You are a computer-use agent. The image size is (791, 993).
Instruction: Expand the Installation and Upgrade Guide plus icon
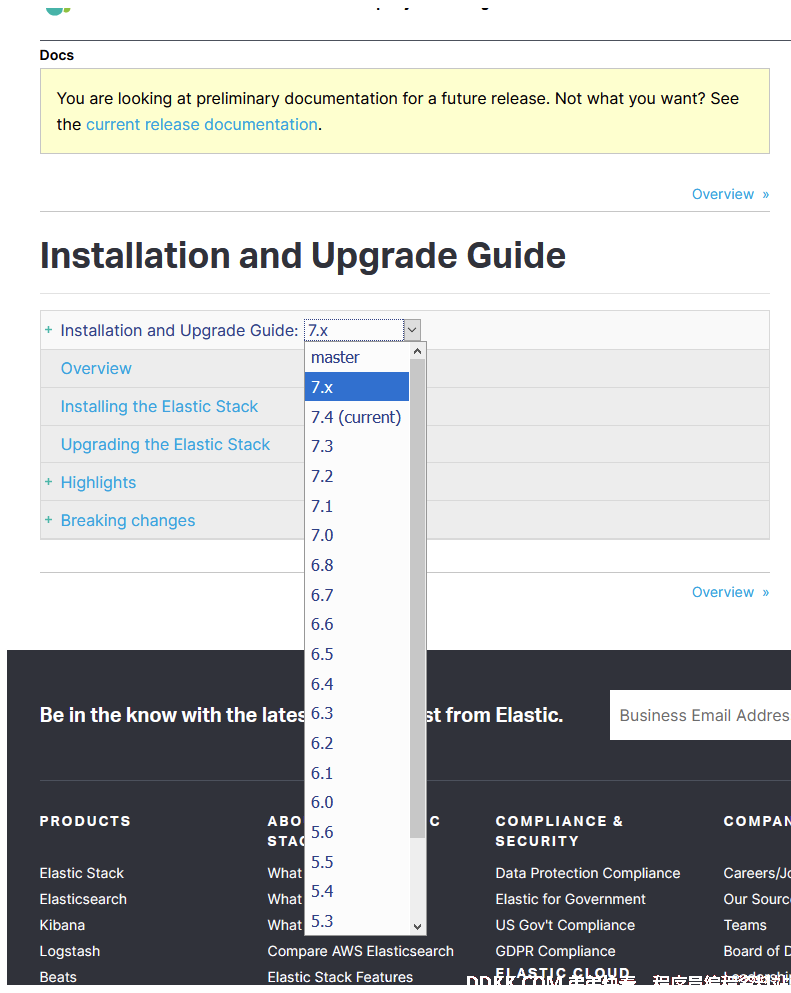(x=48, y=330)
